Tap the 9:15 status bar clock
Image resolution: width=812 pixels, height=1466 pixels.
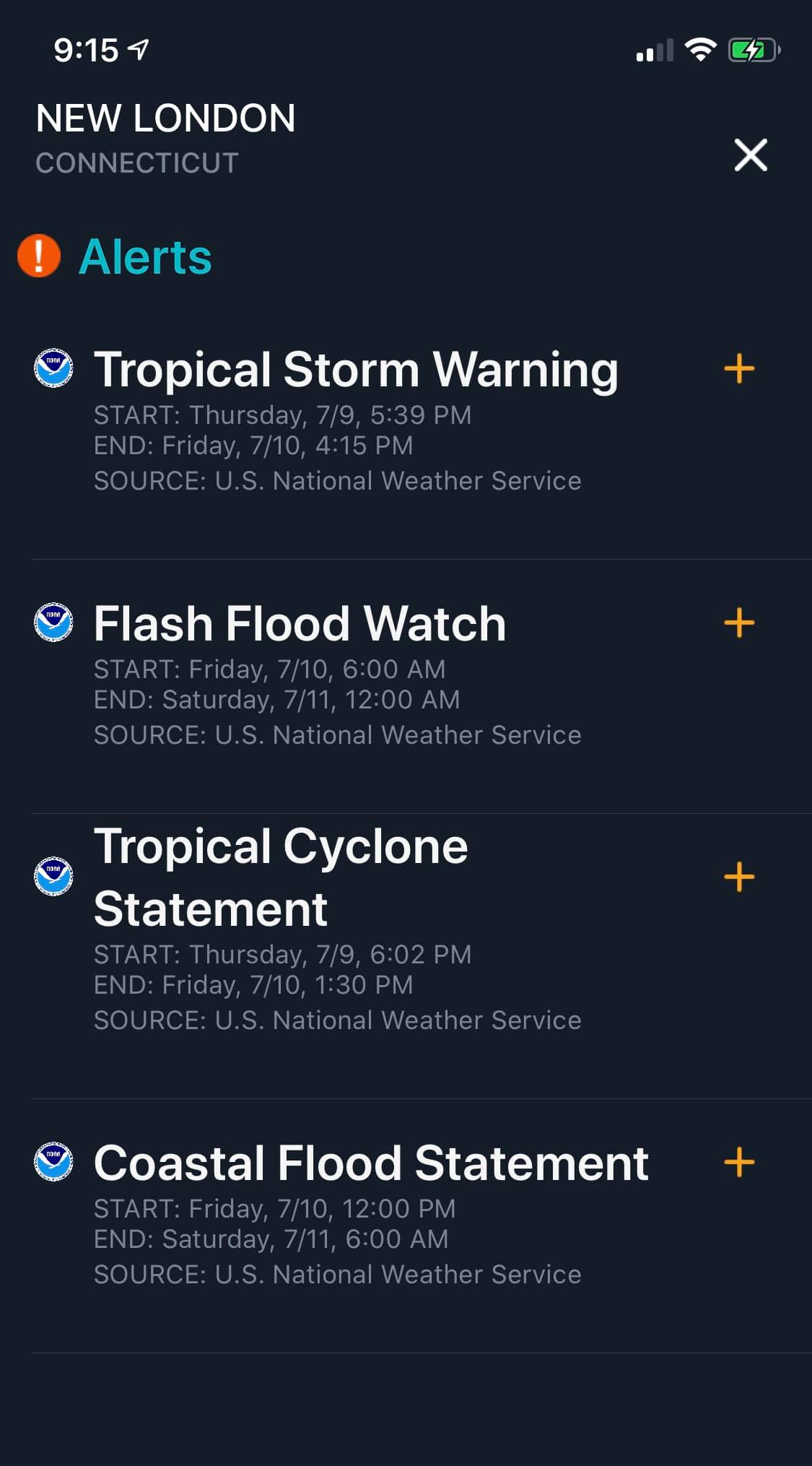[x=86, y=50]
